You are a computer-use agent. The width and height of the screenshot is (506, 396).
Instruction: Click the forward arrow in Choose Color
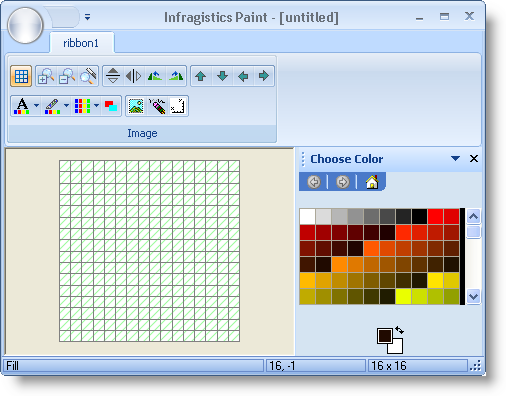342,182
